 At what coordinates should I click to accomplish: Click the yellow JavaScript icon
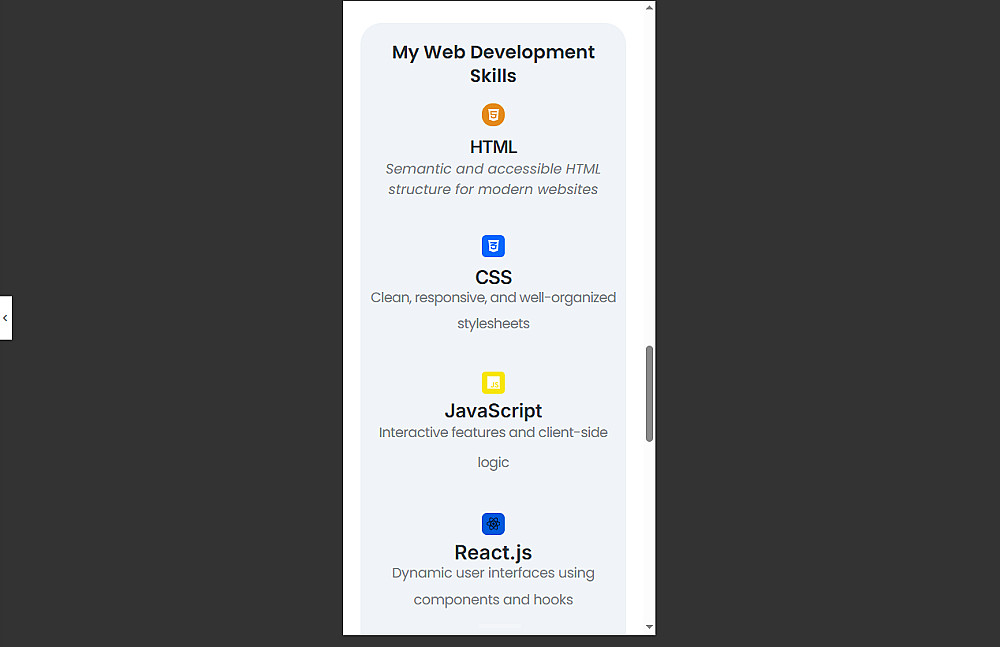point(493,383)
